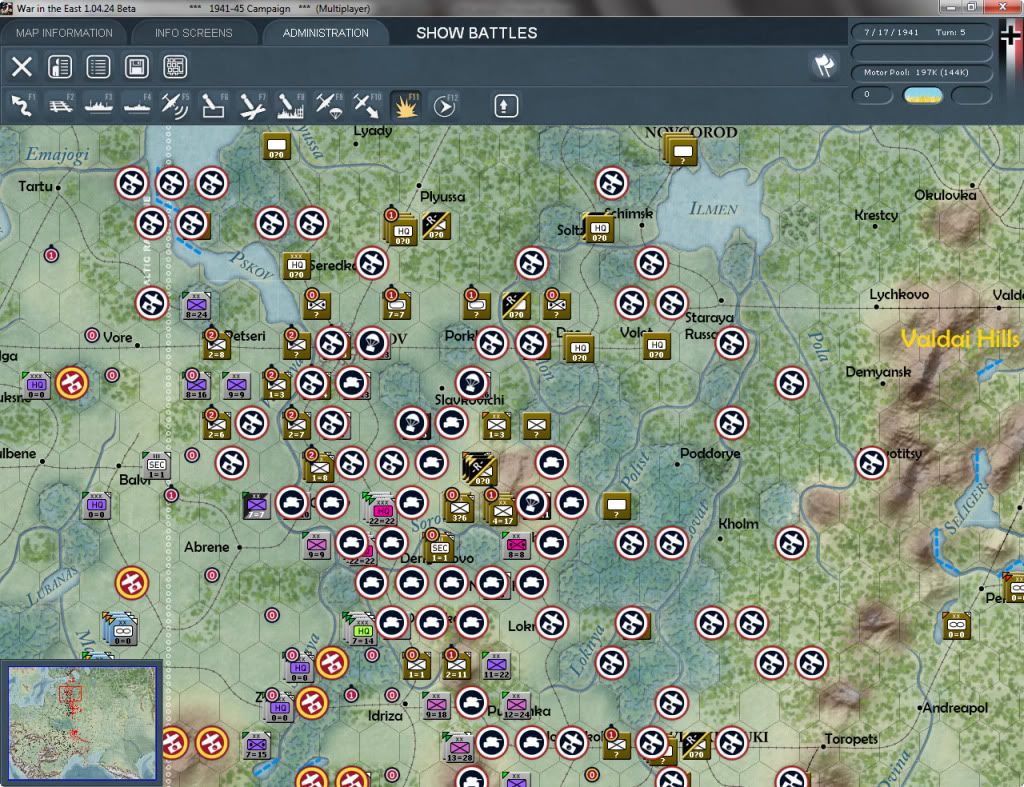
Task: Select the F4 amphibious transport ship icon
Action: coord(137,106)
